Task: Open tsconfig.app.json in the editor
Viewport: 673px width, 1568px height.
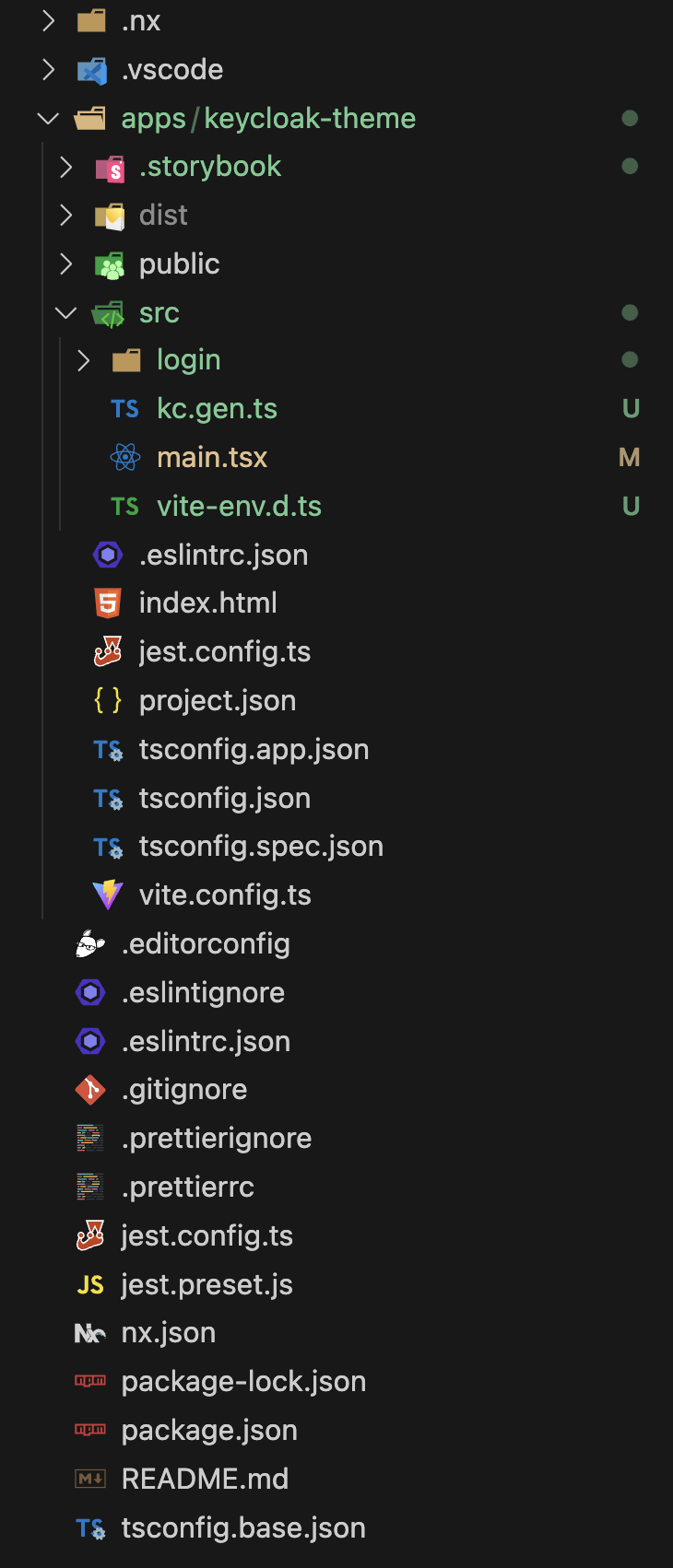Action: pyautogui.click(x=254, y=750)
